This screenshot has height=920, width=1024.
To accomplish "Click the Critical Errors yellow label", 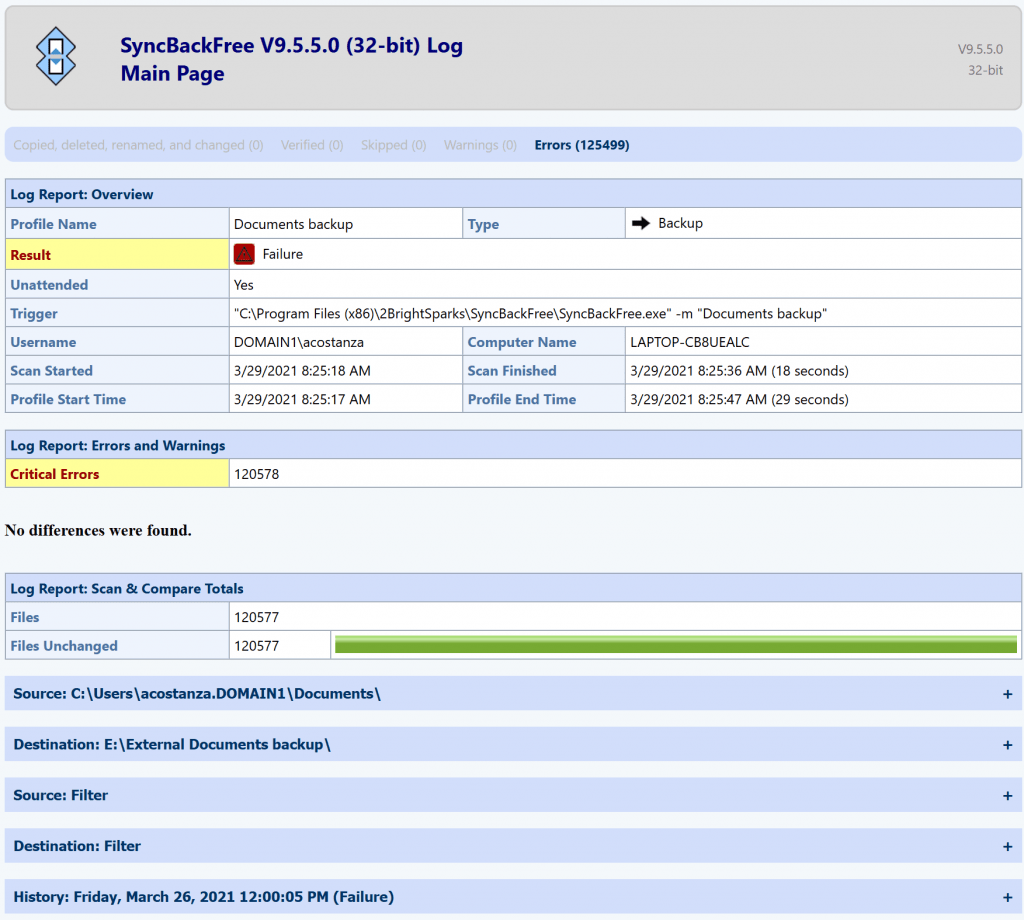I will pos(118,473).
